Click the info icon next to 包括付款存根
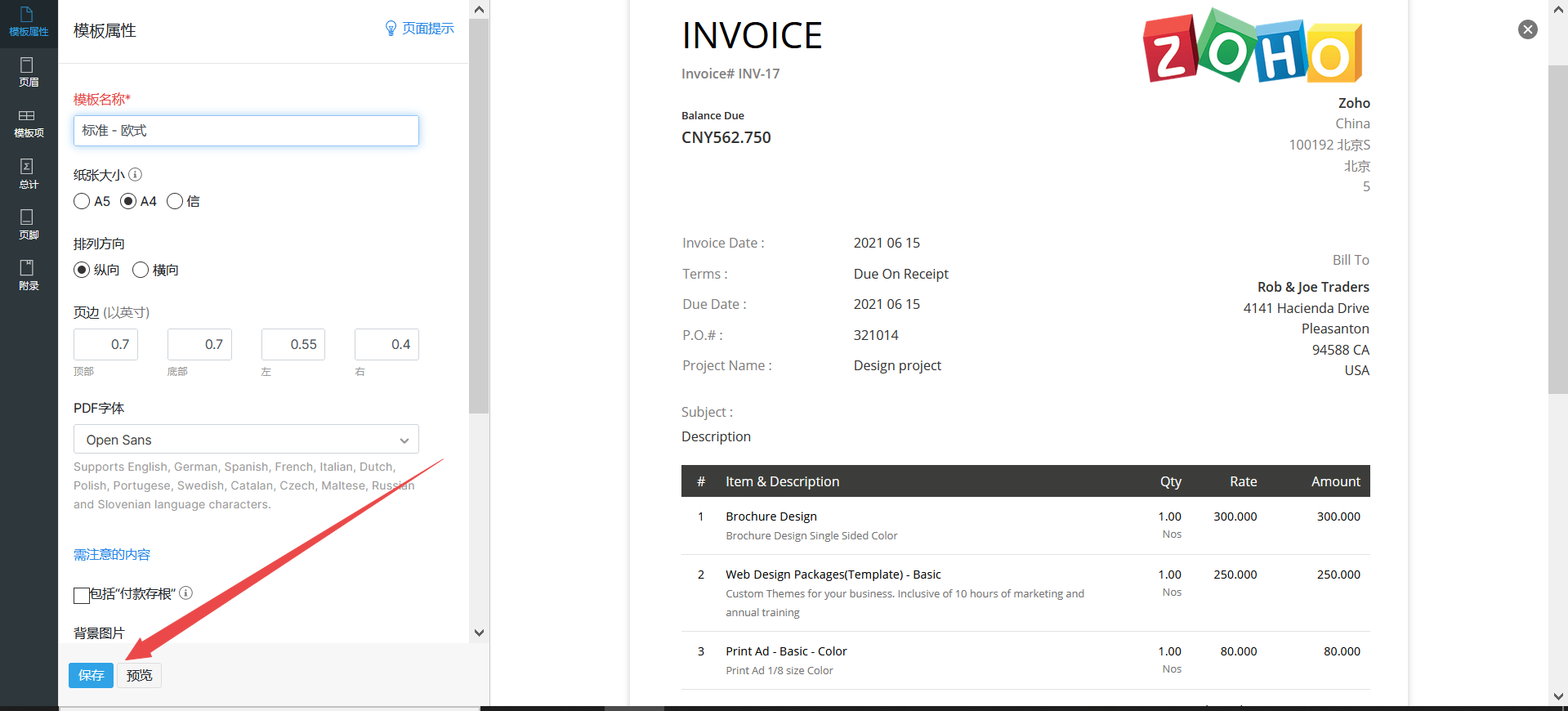The image size is (1568, 711). click(x=186, y=592)
